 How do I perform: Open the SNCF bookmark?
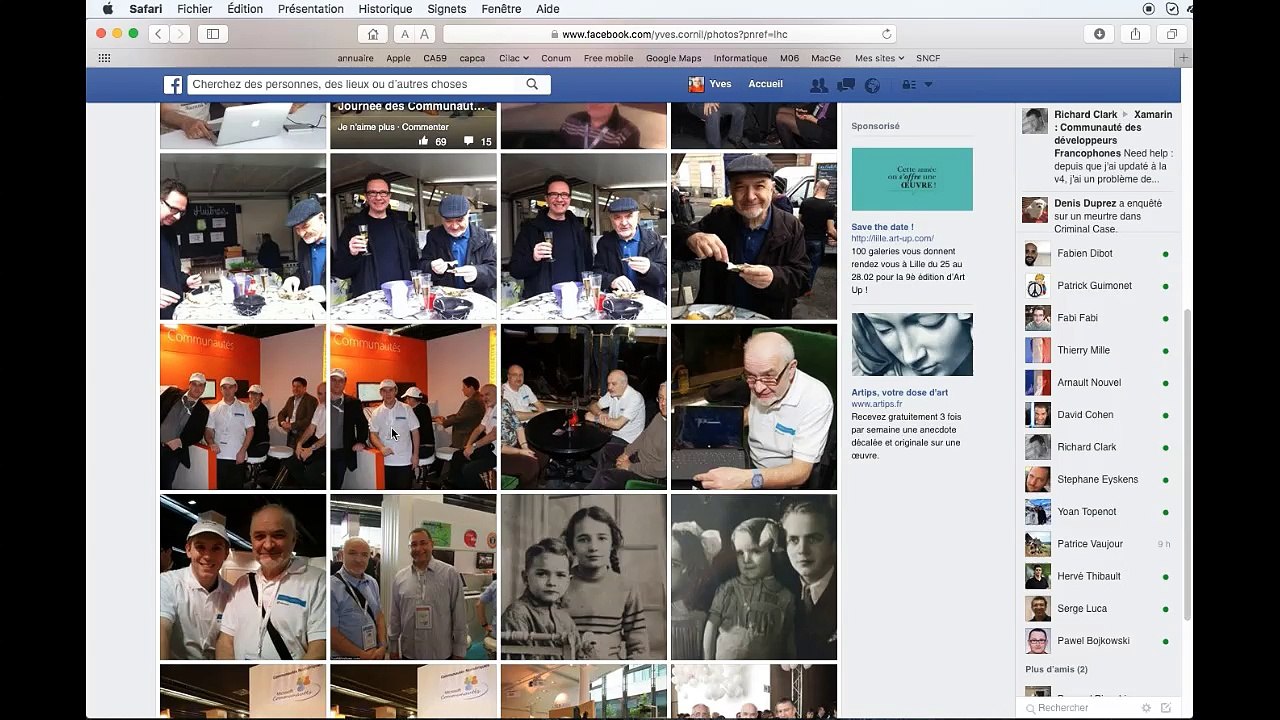click(x=928, y=58)
